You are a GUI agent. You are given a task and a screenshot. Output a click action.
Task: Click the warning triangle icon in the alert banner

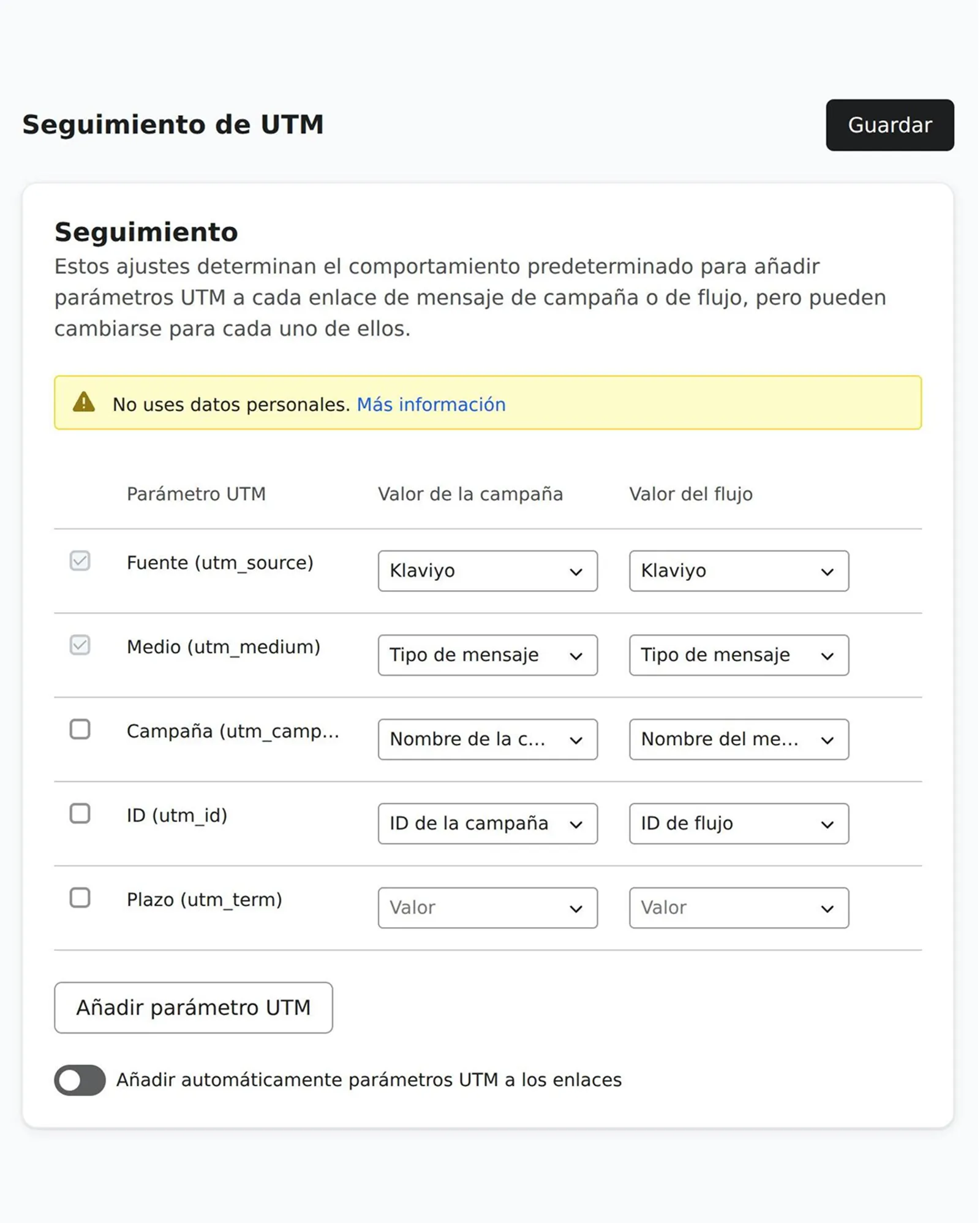(83, 404)
